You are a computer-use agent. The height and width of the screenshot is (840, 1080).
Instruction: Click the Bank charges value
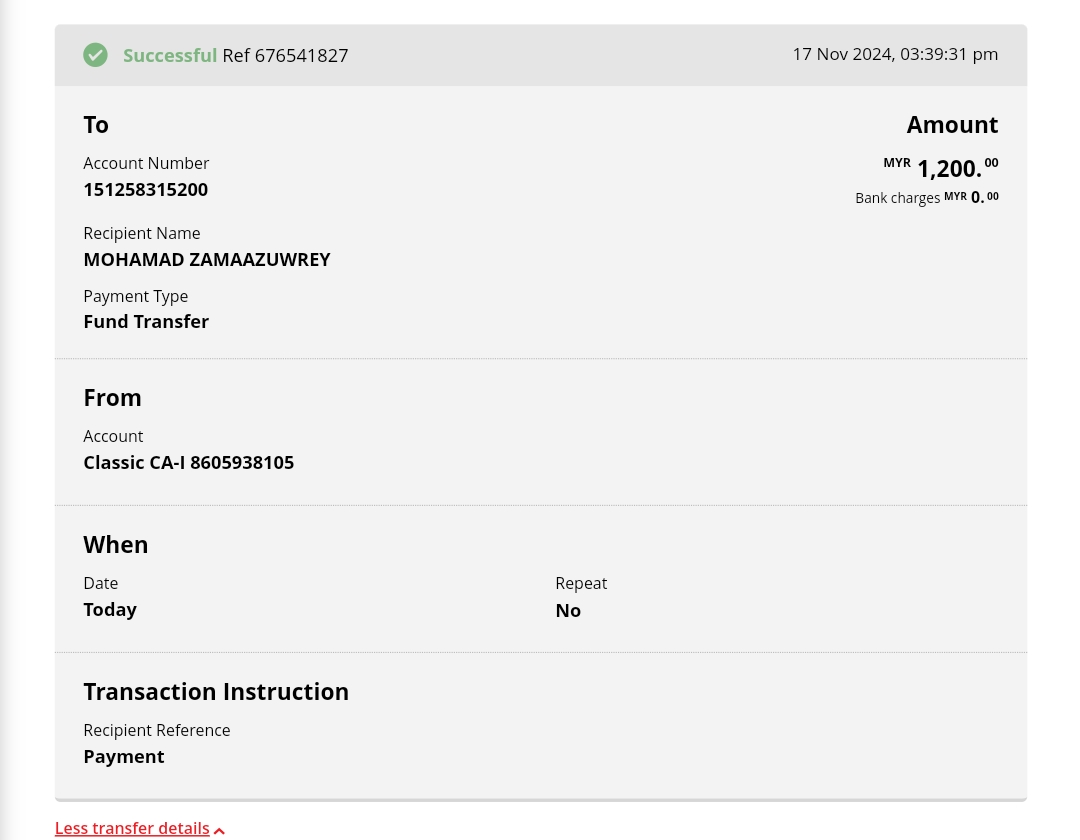(x=983, y=198)
